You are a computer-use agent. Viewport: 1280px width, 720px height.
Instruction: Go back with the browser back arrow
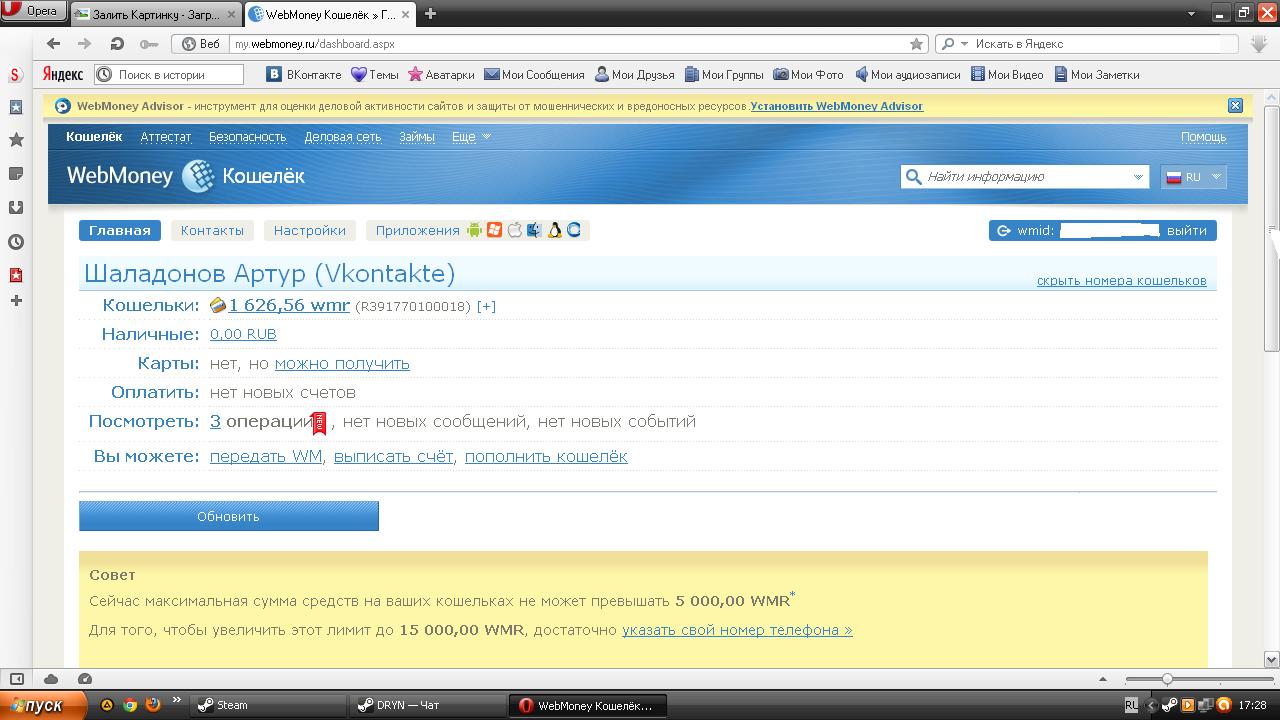coord(54,44)
